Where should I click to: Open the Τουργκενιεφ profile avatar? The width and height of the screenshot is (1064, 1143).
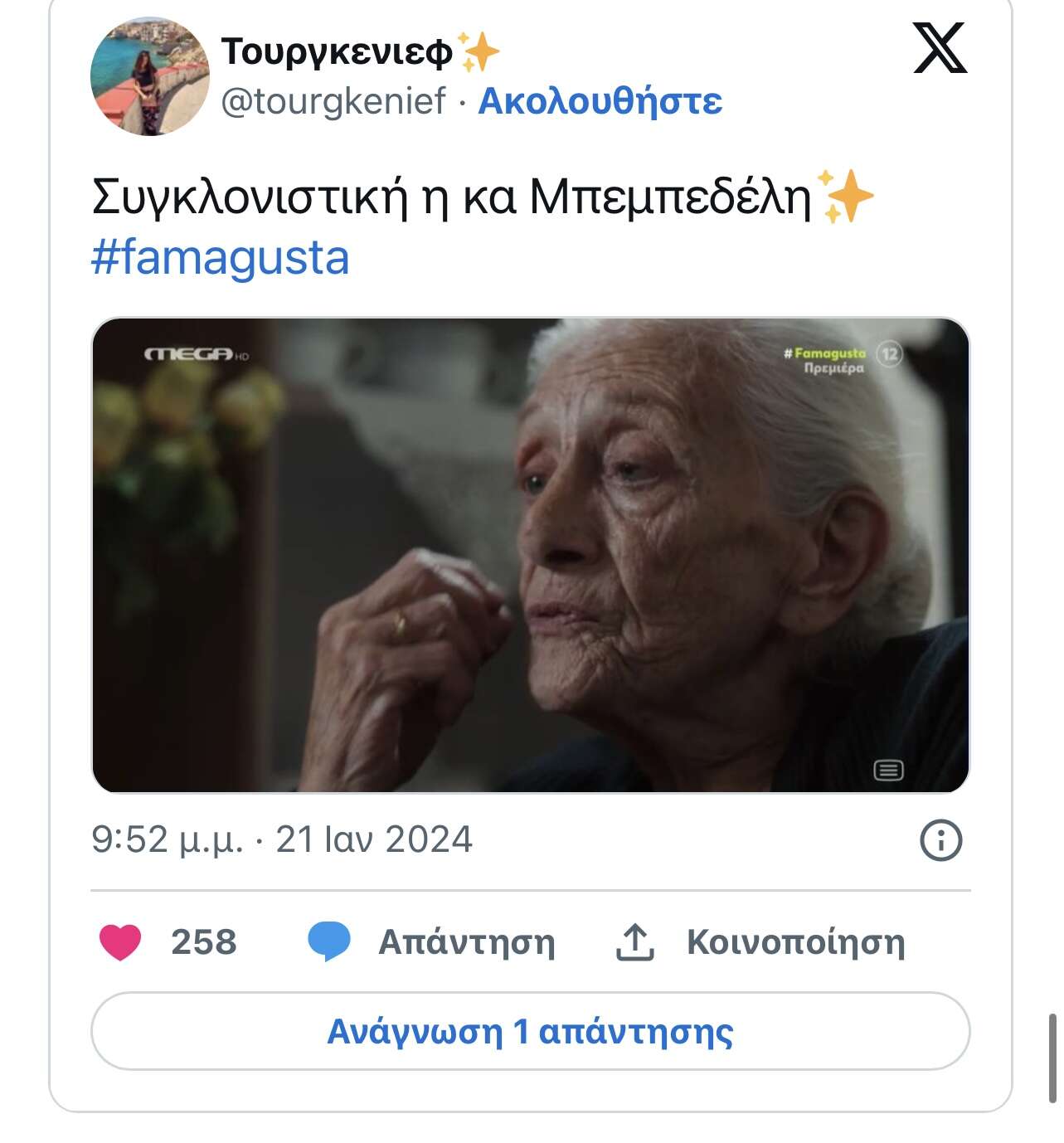(150, 76)
